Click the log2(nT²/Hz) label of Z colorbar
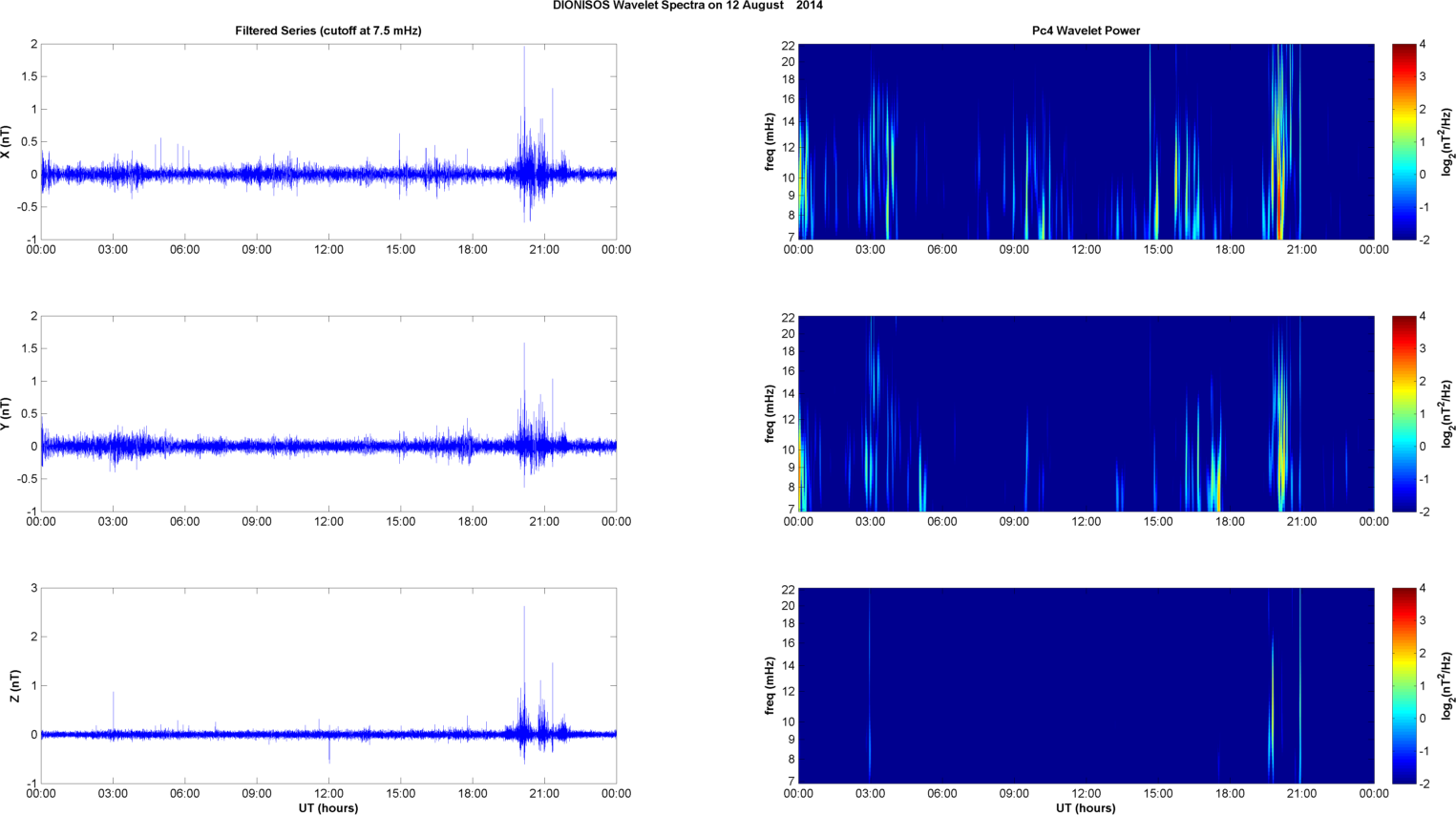 pyautogui.click(x=1447, y=685)
